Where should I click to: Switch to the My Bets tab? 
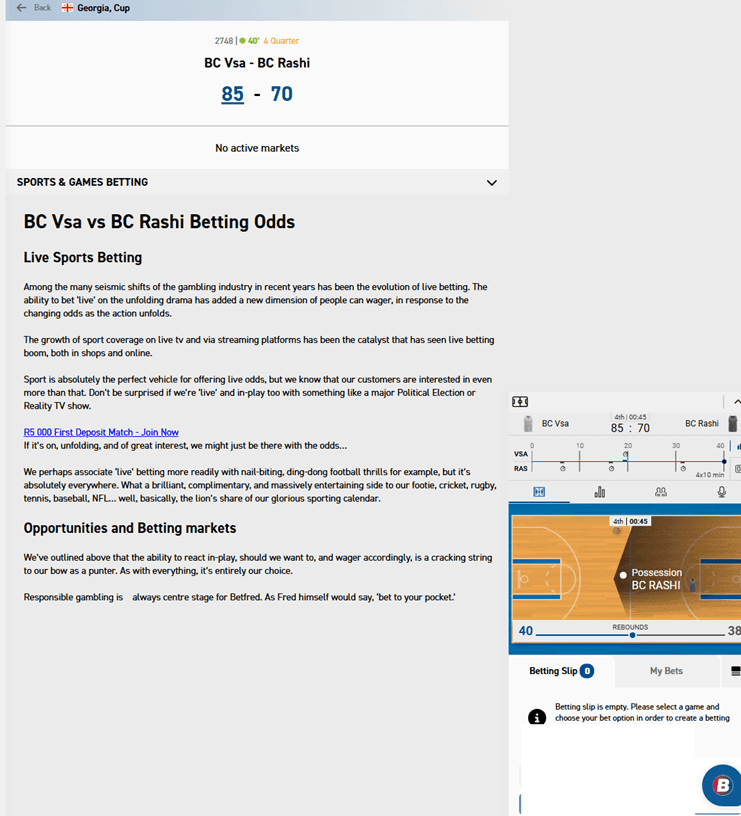point(666,671)
